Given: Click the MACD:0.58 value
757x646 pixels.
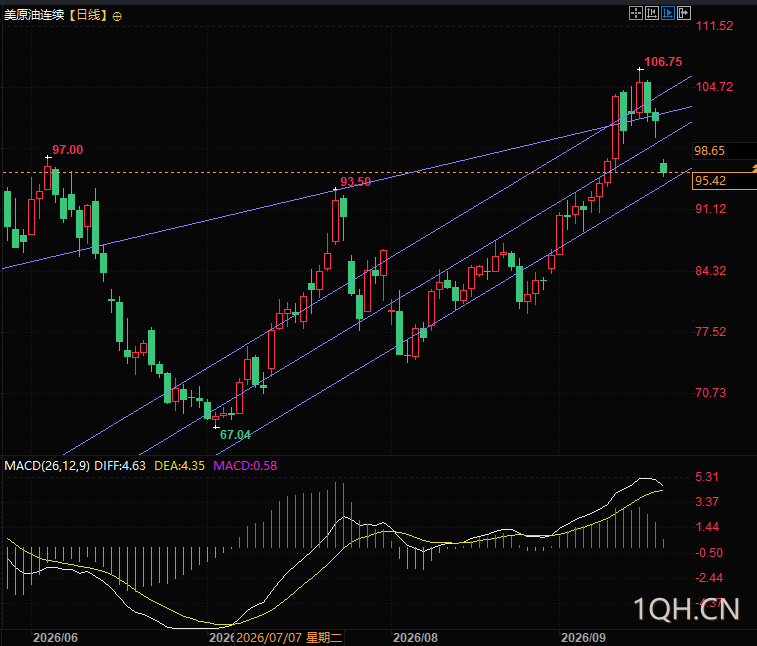Looking at the screenshot, I should pyautogui.click(x=245, y=466).
